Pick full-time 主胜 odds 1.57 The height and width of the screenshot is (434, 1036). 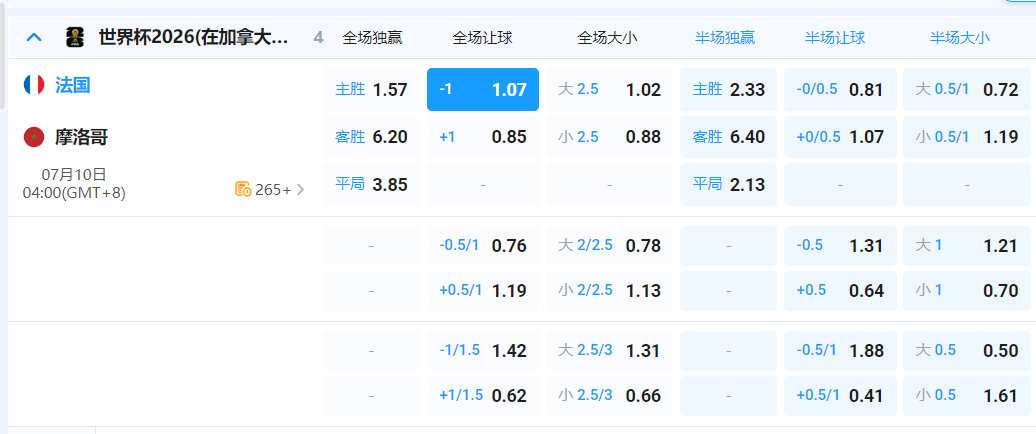coord(371,89)
